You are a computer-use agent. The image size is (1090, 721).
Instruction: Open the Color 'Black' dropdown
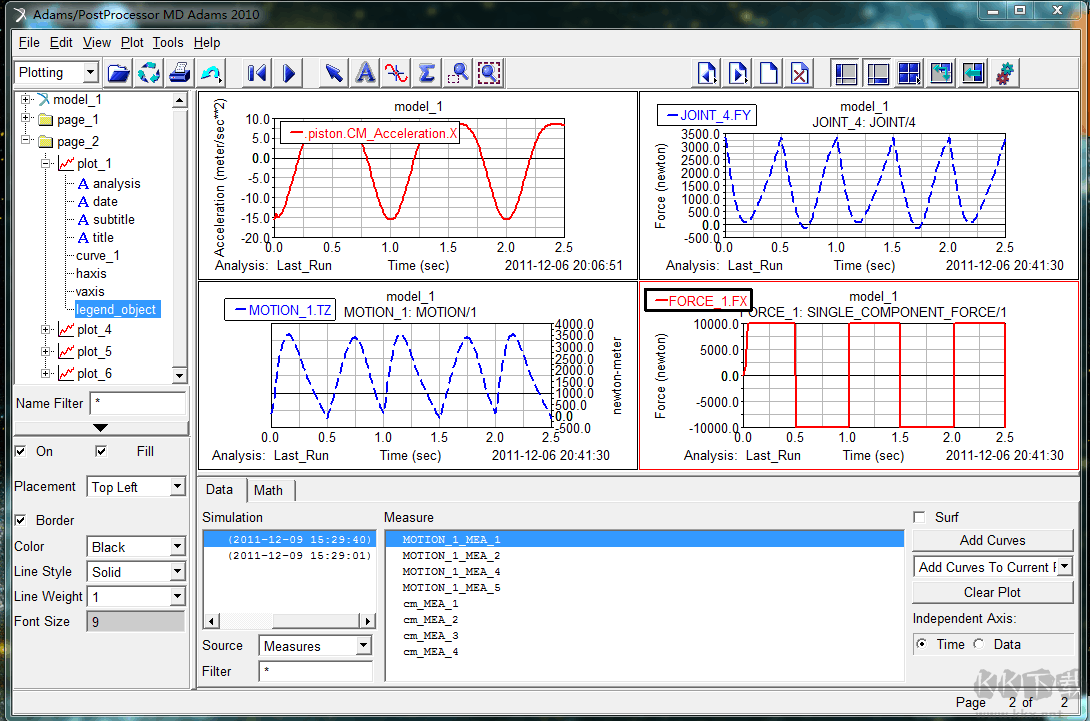(x=177, y=547)
